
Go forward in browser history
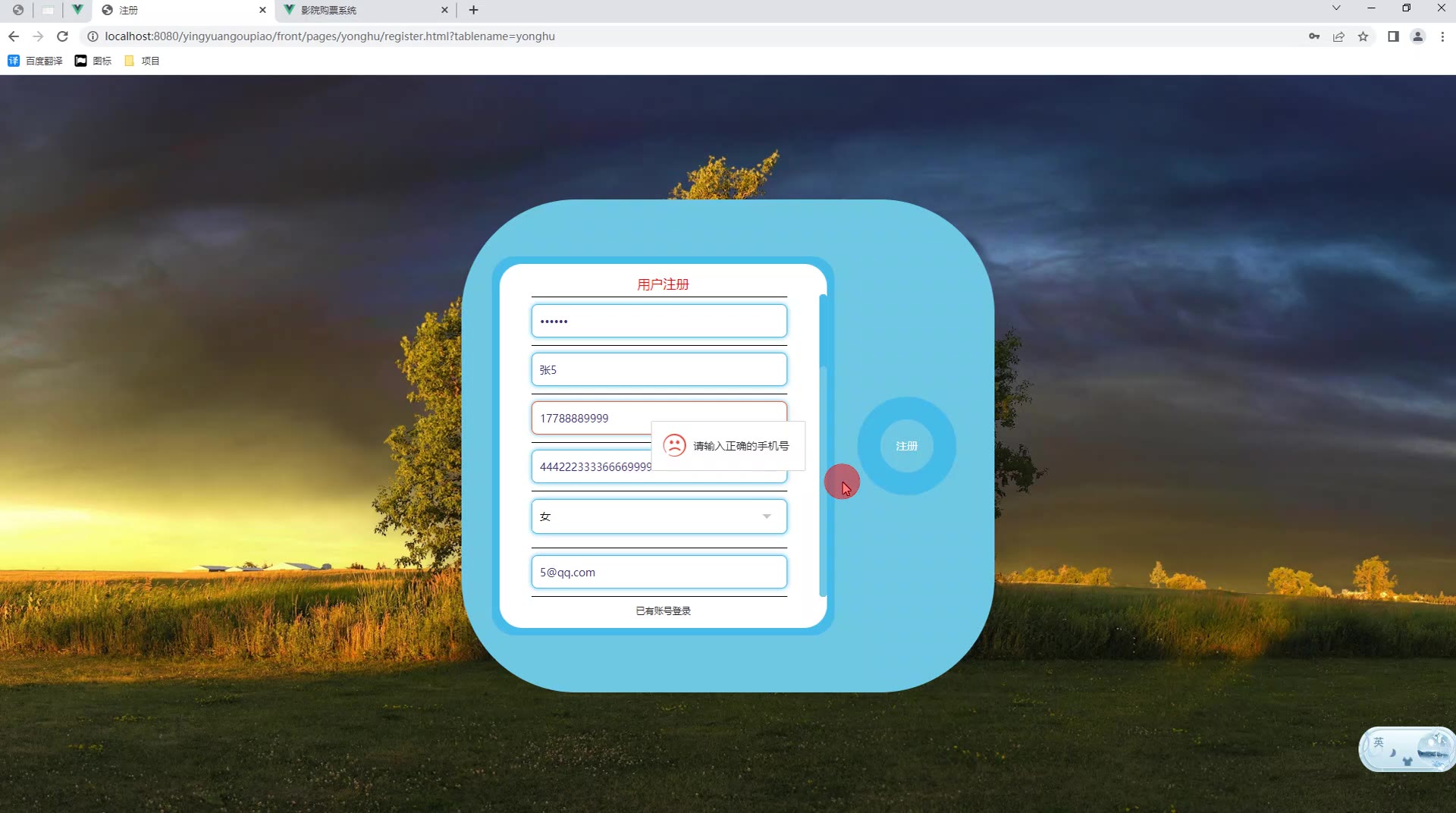point(38,36)
